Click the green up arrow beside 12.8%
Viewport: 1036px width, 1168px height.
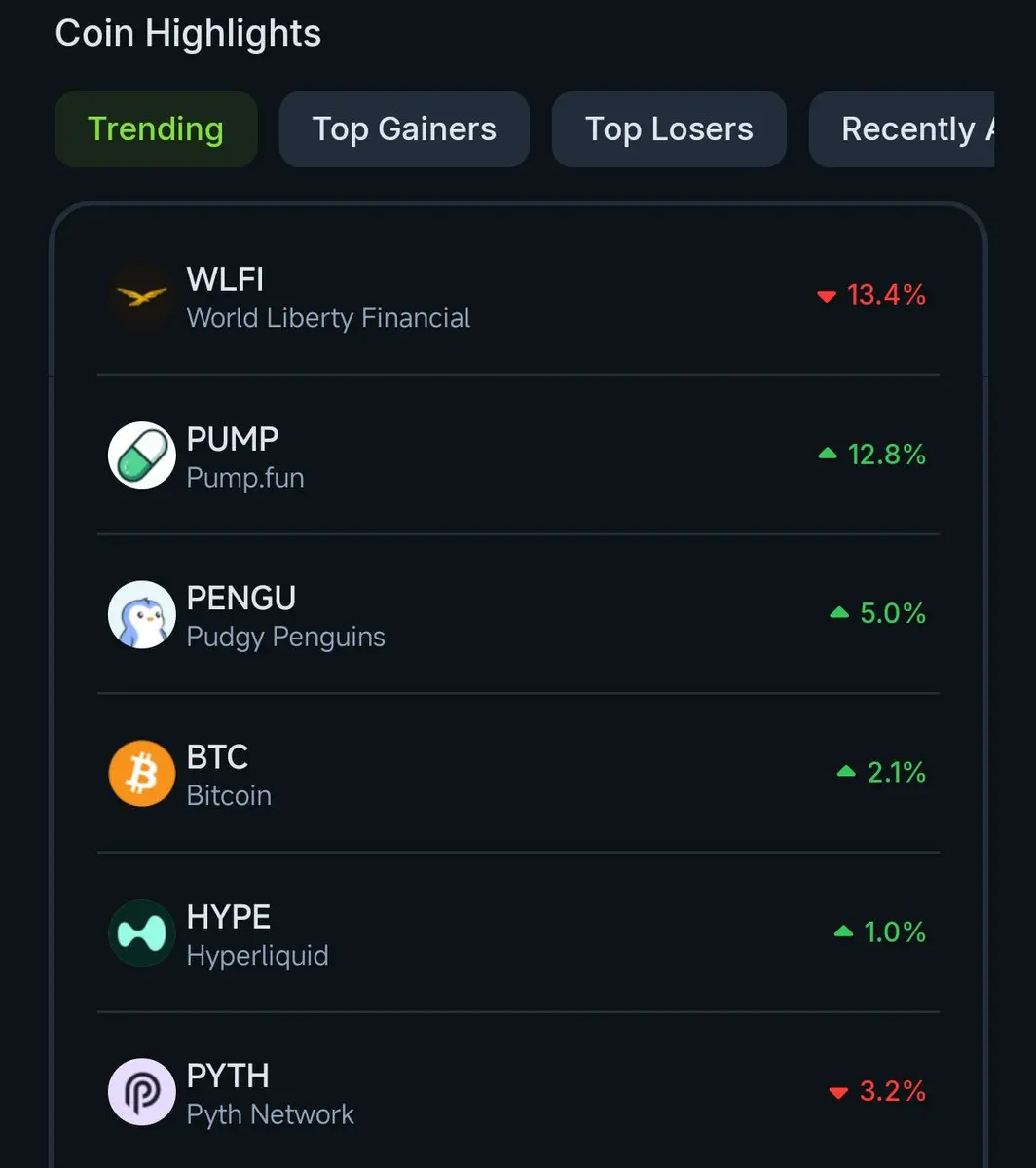click(828, 454)
